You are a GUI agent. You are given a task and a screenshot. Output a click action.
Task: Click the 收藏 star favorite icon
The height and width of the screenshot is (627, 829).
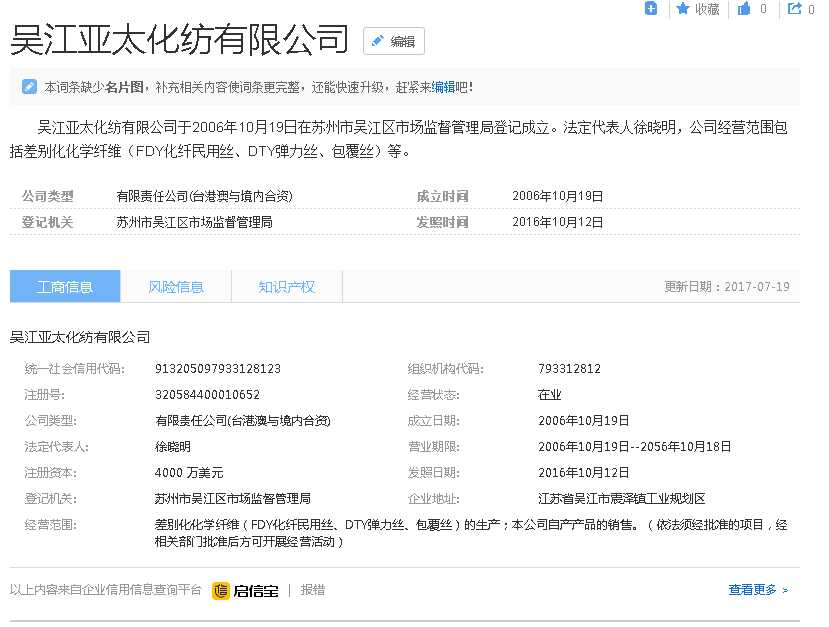(x=683, y=8)
